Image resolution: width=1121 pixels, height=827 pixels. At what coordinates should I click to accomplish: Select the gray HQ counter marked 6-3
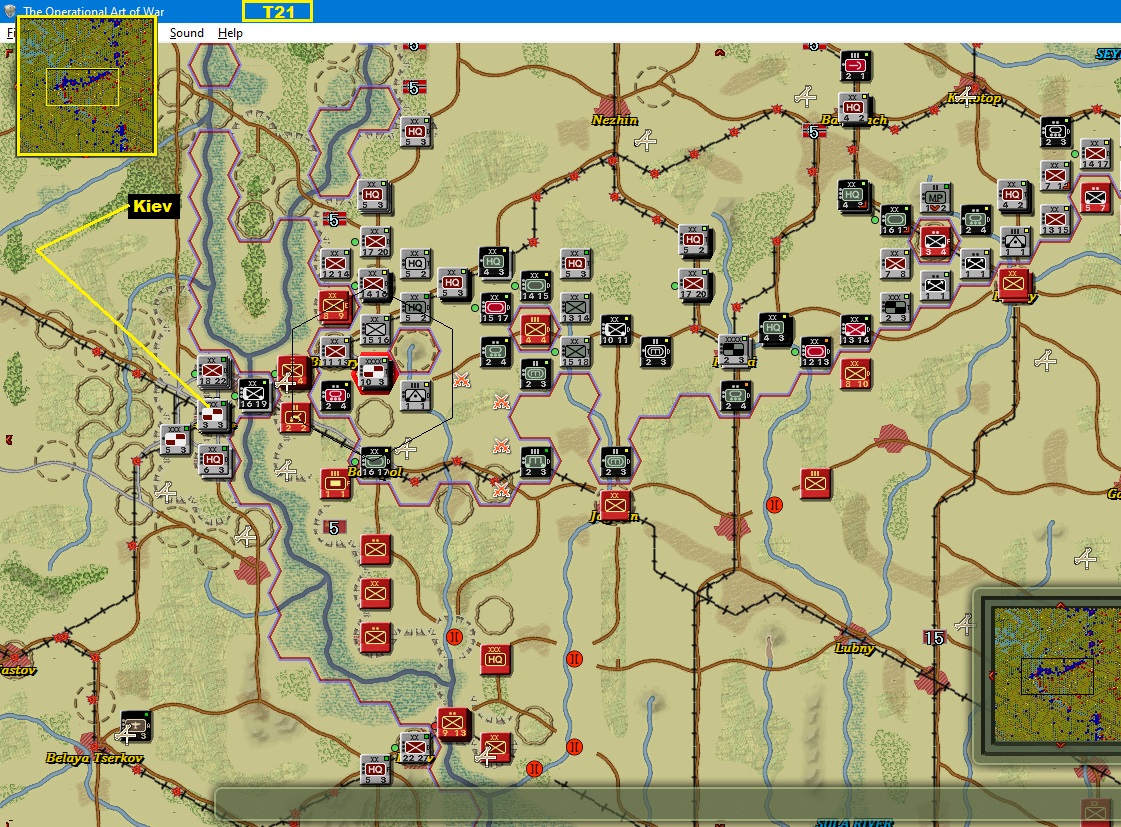tap(213, 460)
